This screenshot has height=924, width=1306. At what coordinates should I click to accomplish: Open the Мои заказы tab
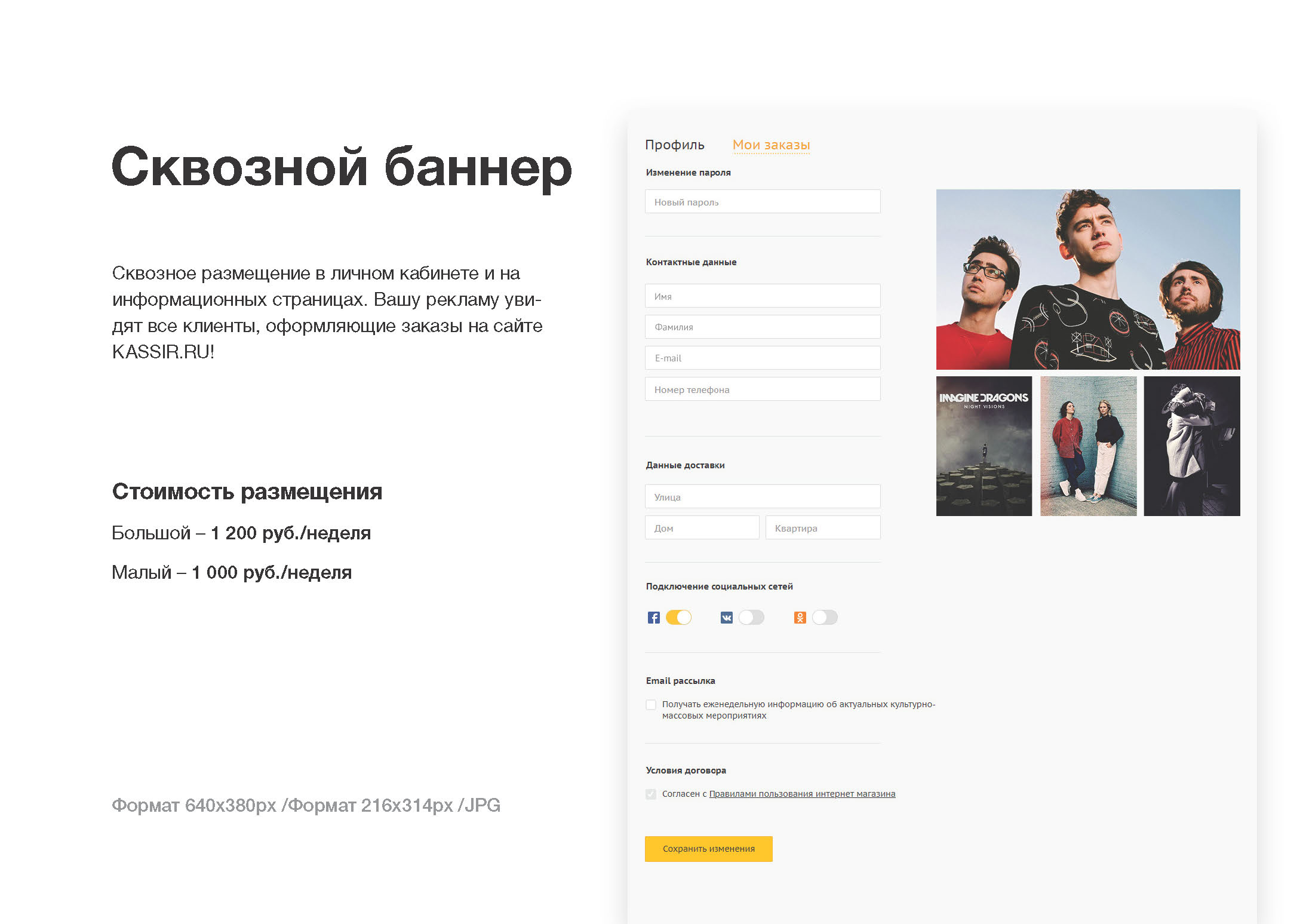pyautogui.click(x=771, y=145)
